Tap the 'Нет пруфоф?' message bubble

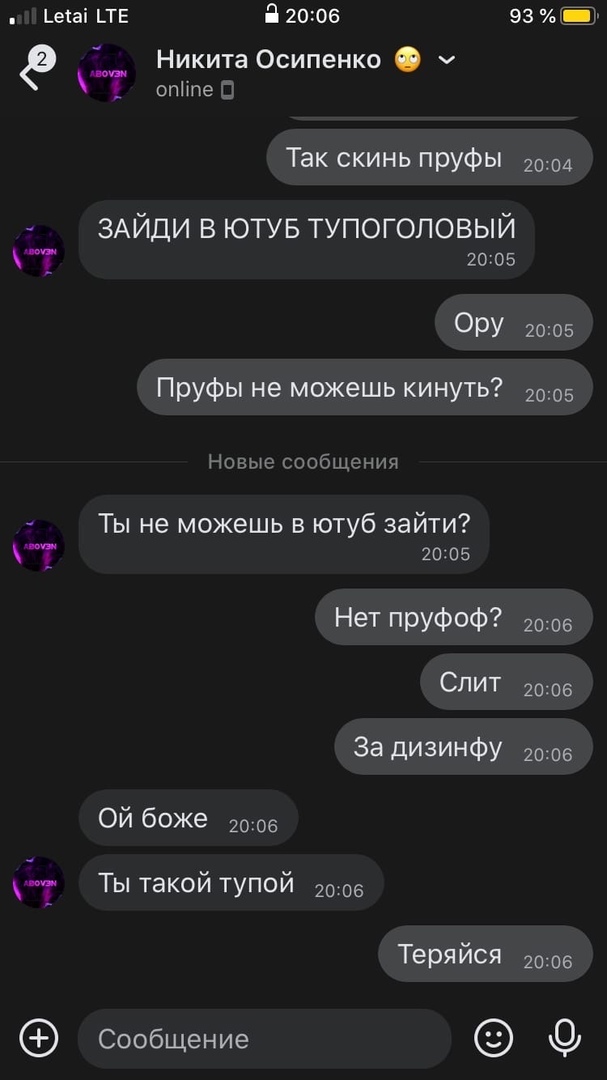[454, 618]
